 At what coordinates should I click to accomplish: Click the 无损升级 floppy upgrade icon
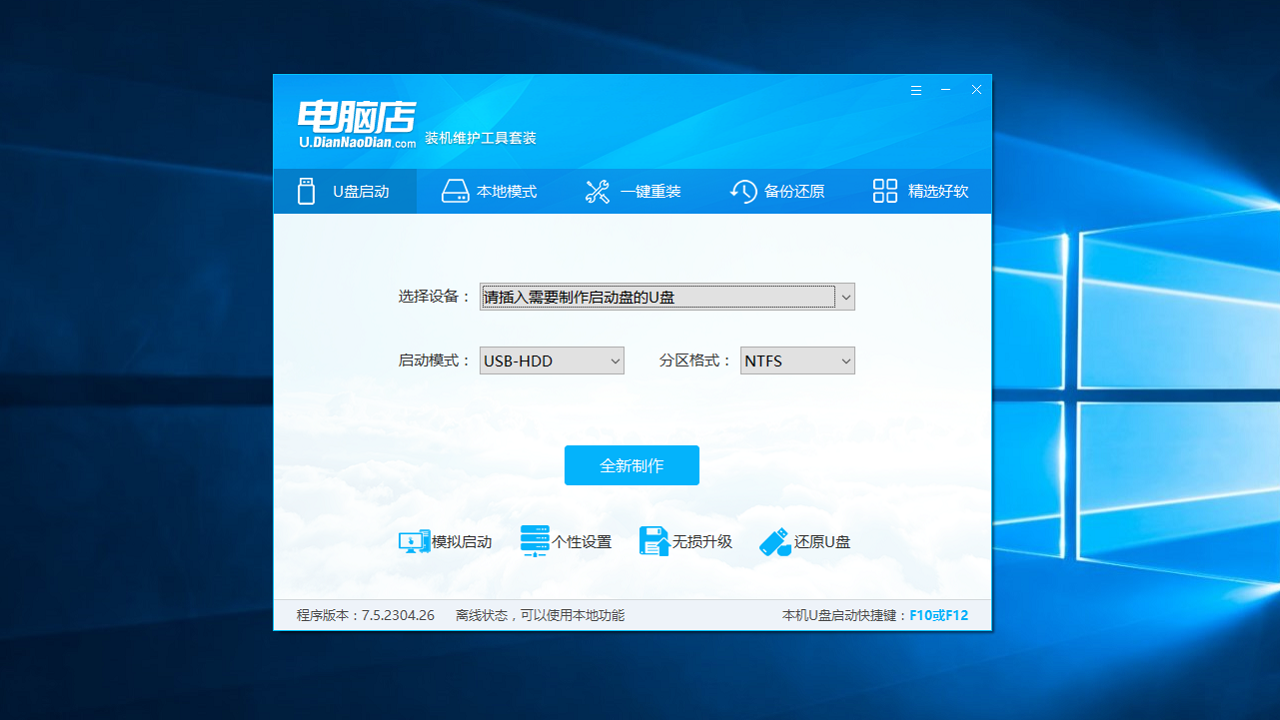pos(654,541)
